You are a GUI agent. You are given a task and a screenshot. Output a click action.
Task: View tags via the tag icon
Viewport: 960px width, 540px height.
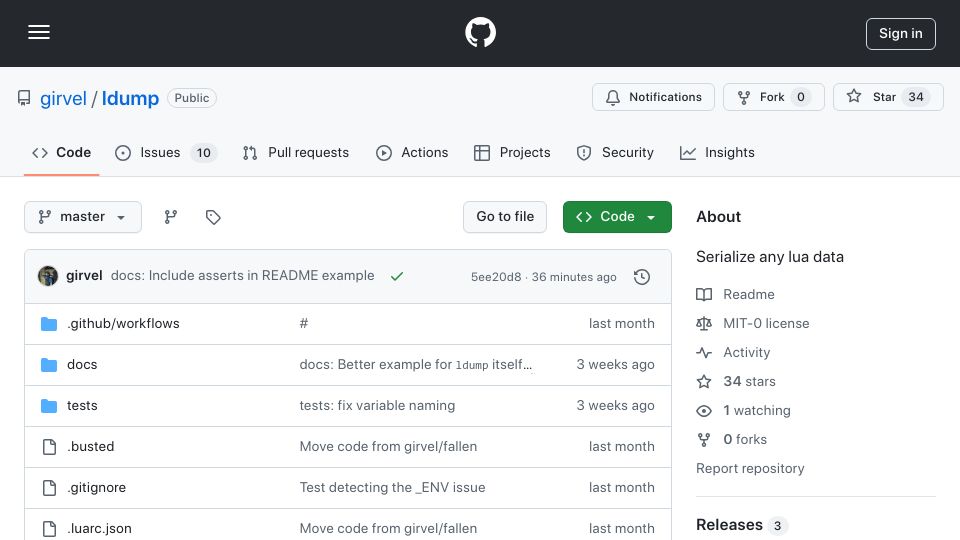point(212,217)
